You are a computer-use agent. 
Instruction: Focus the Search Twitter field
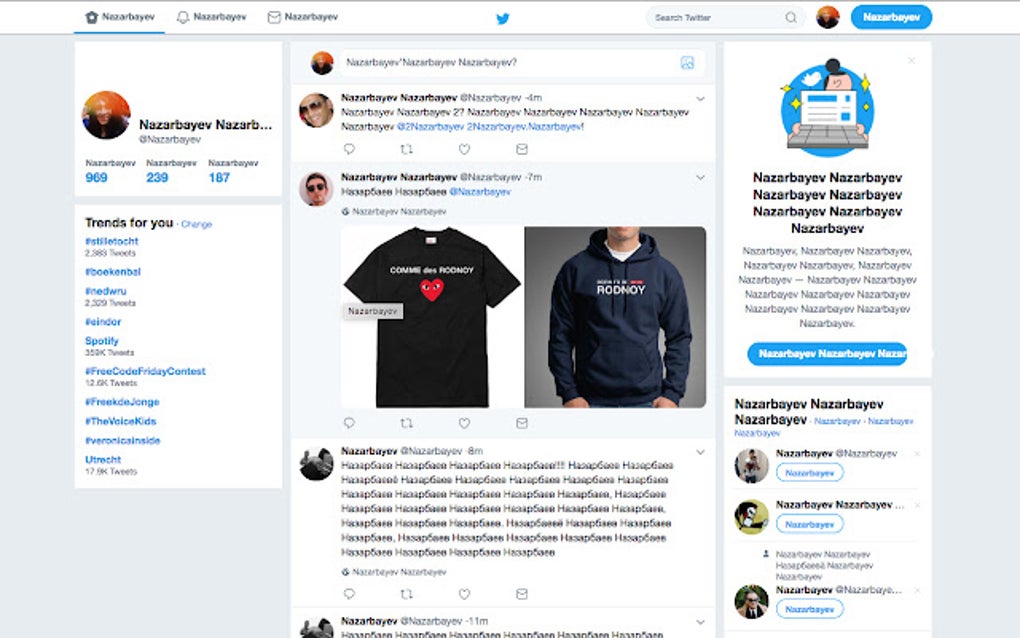(725, 18)
